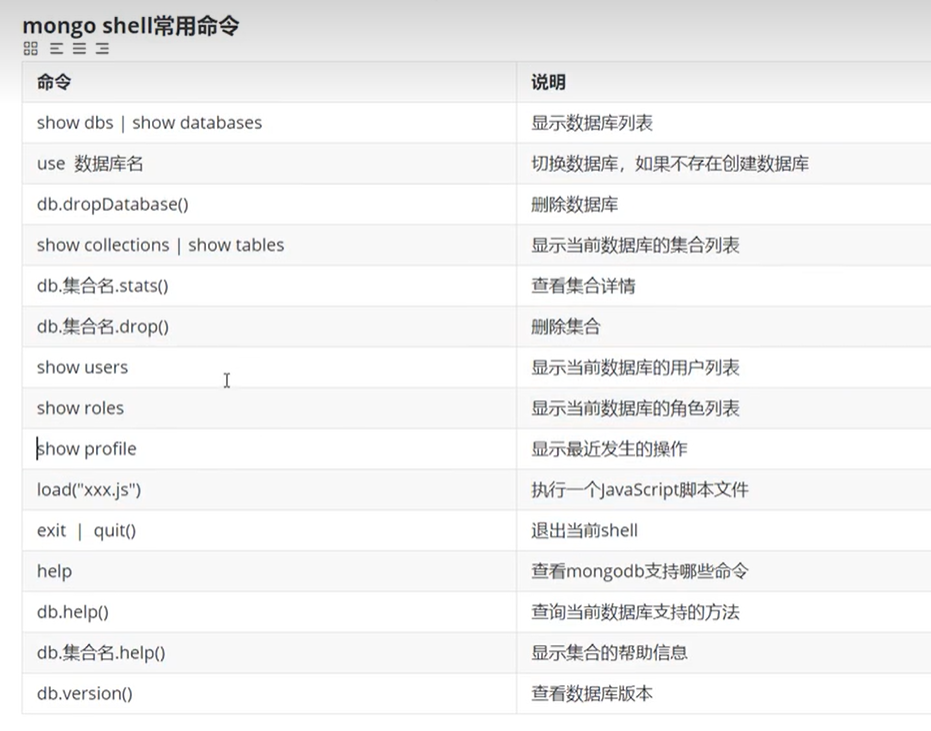Click the 'show users' command cell
The image size is (931, 731).
[x=269, y=368]
